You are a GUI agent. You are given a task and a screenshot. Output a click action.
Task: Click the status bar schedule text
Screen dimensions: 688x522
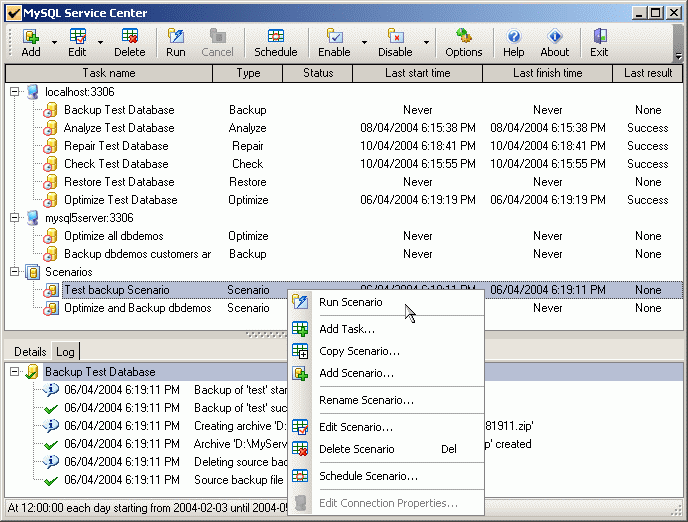coord(148,508)
